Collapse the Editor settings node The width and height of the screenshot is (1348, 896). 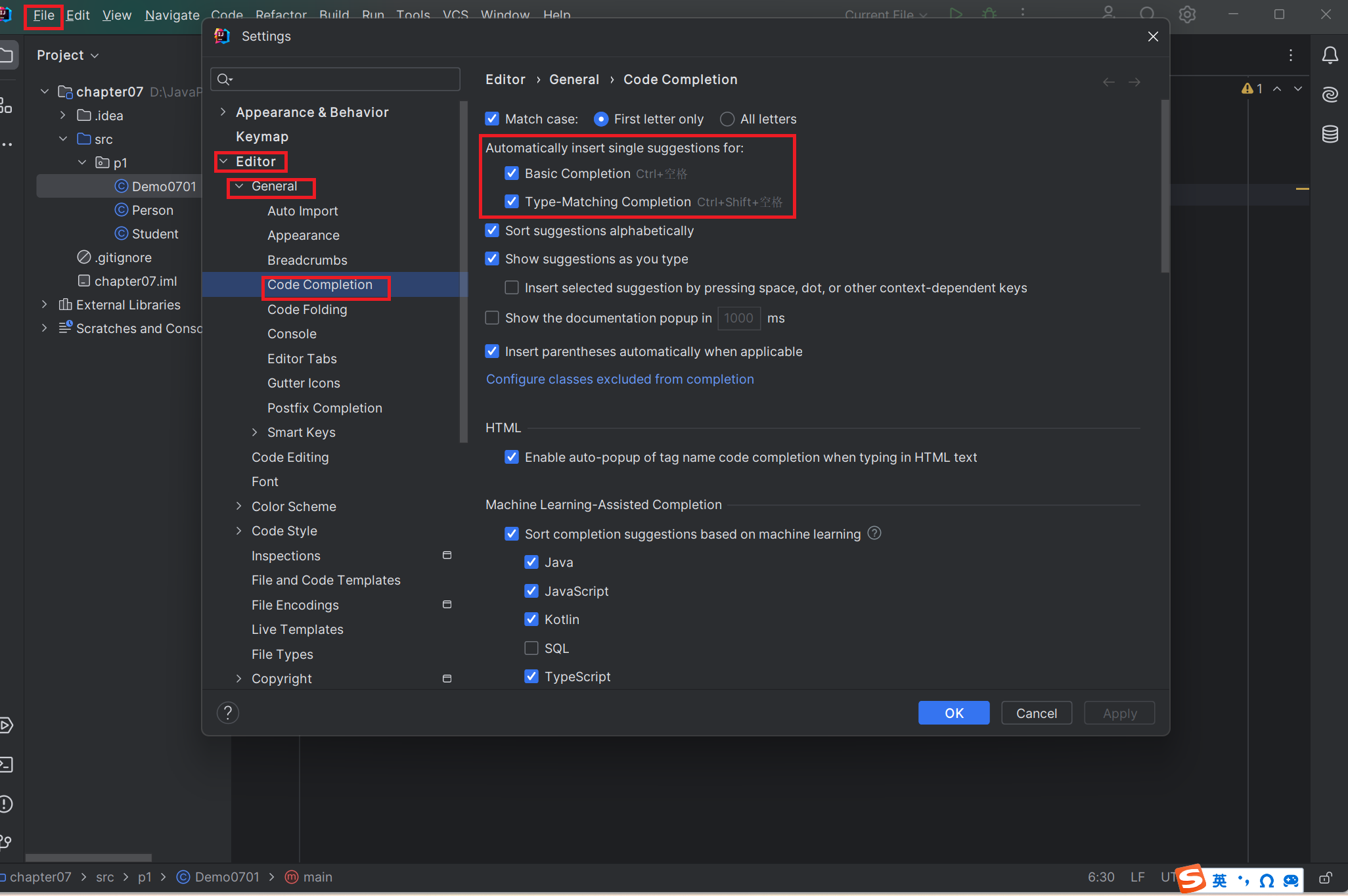[224, 161]
